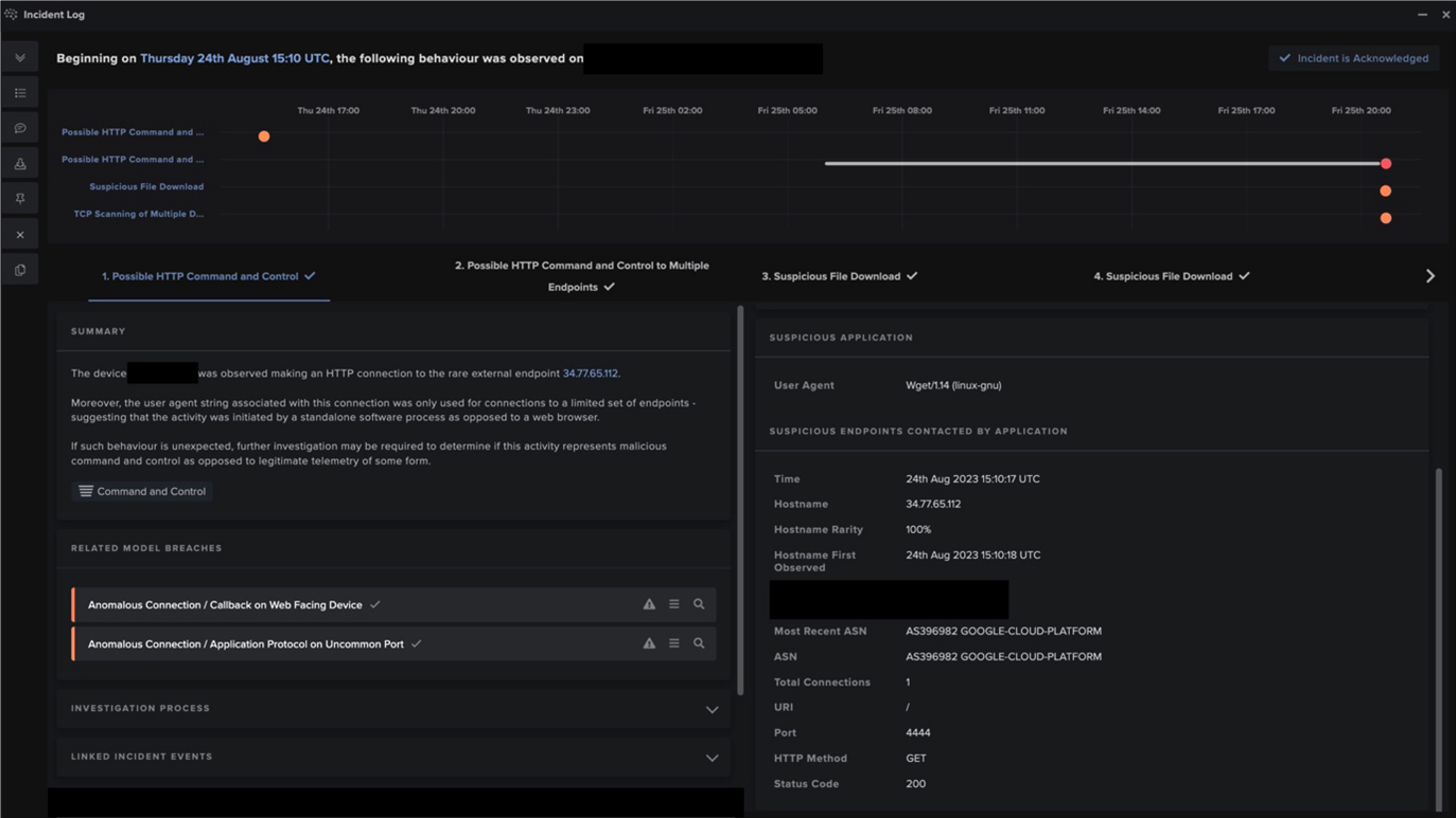Viewport: 1456px width, 818px height.
Task: Pin the incident using pin icon
Action: tap(19, 198)
